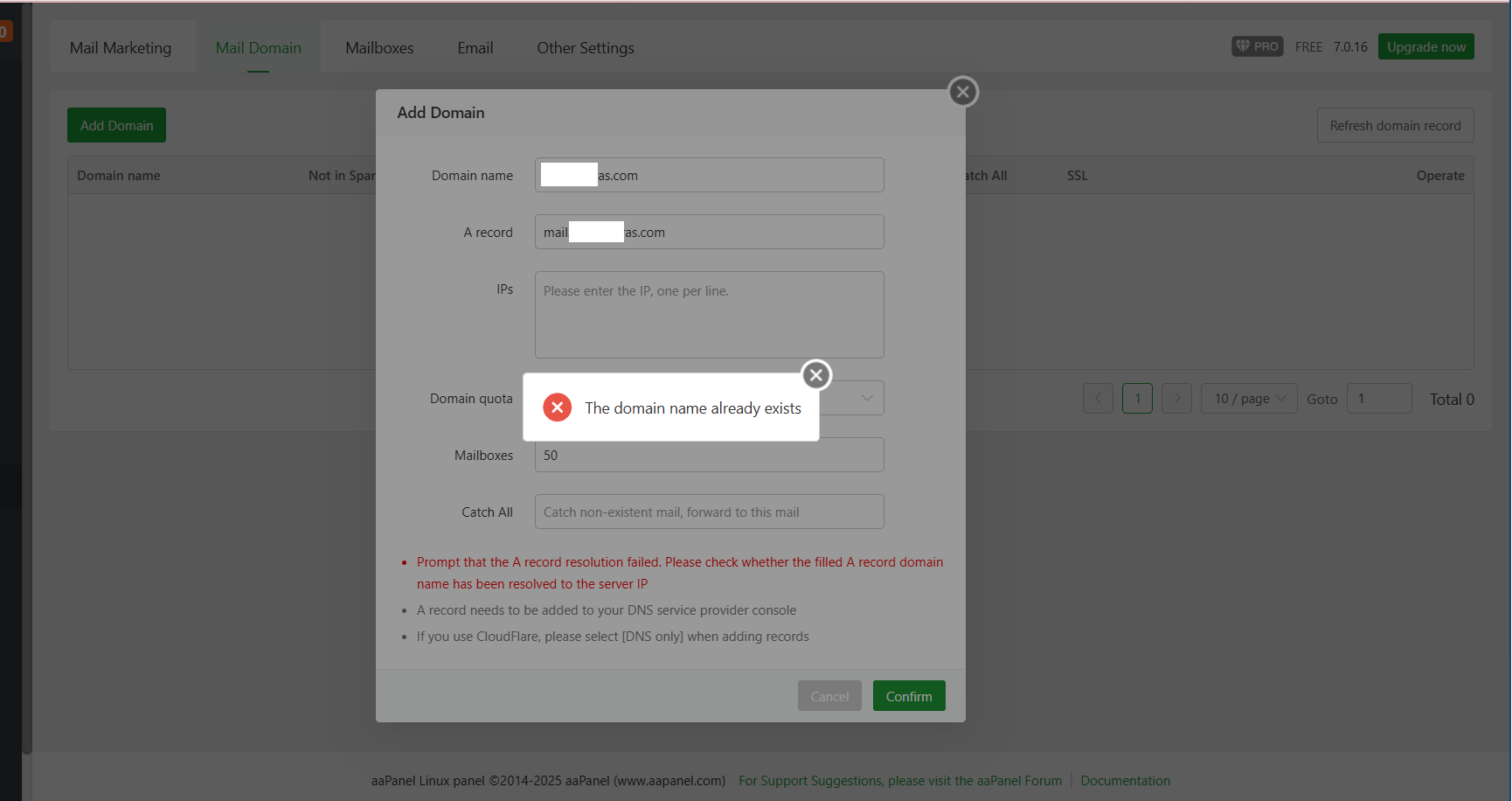Click the IPs textarea
Screen dimensions: 1512x801
[x=710, y=315]
